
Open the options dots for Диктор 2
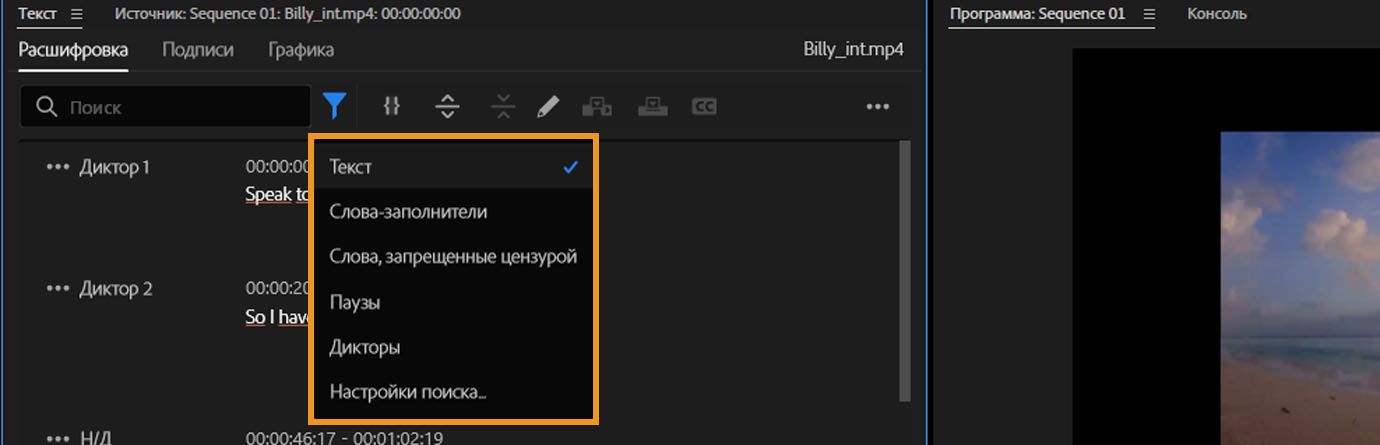tap(58, 289)
